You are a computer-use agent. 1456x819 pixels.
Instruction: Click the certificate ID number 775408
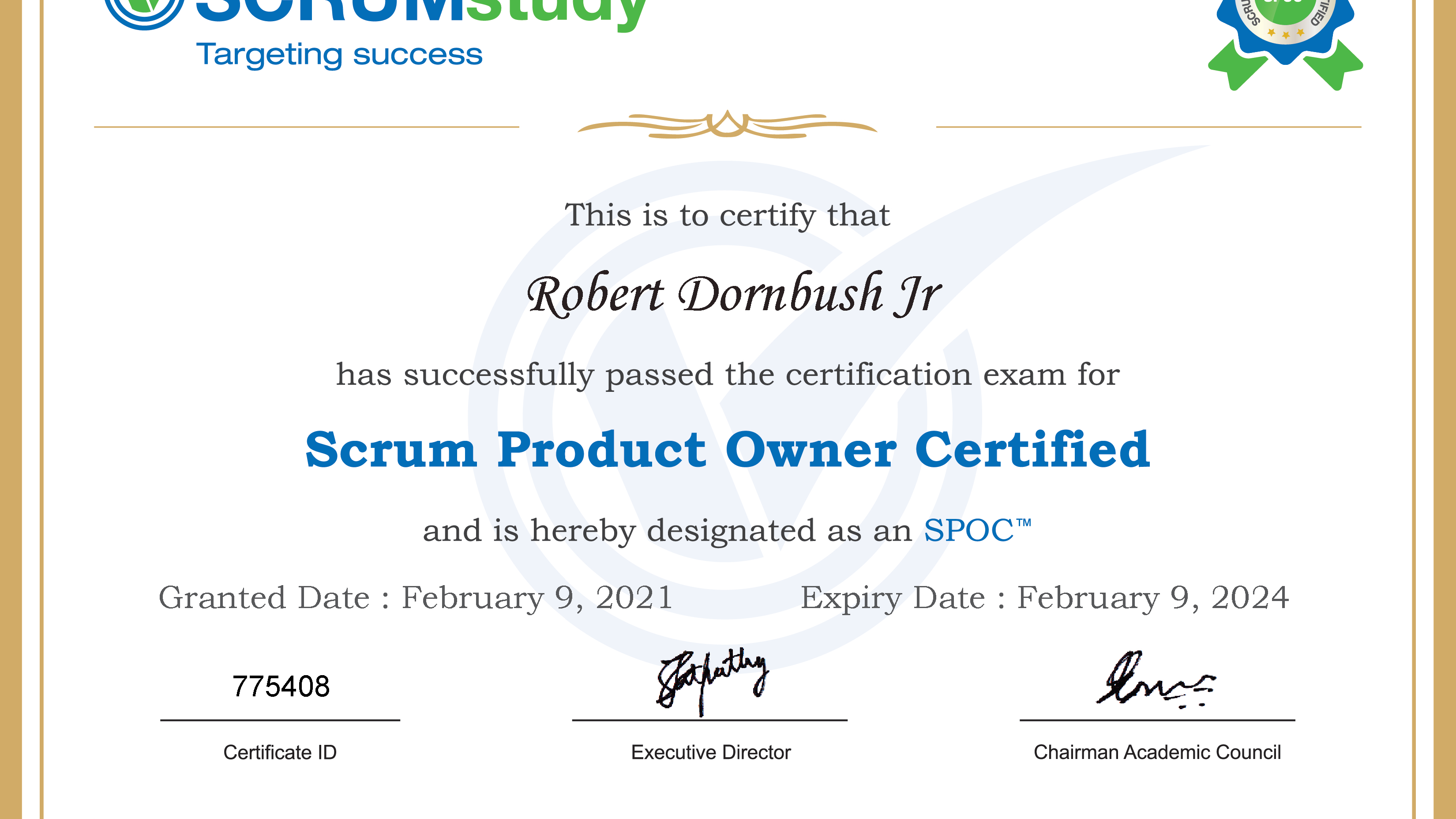[x=281, y=686]
